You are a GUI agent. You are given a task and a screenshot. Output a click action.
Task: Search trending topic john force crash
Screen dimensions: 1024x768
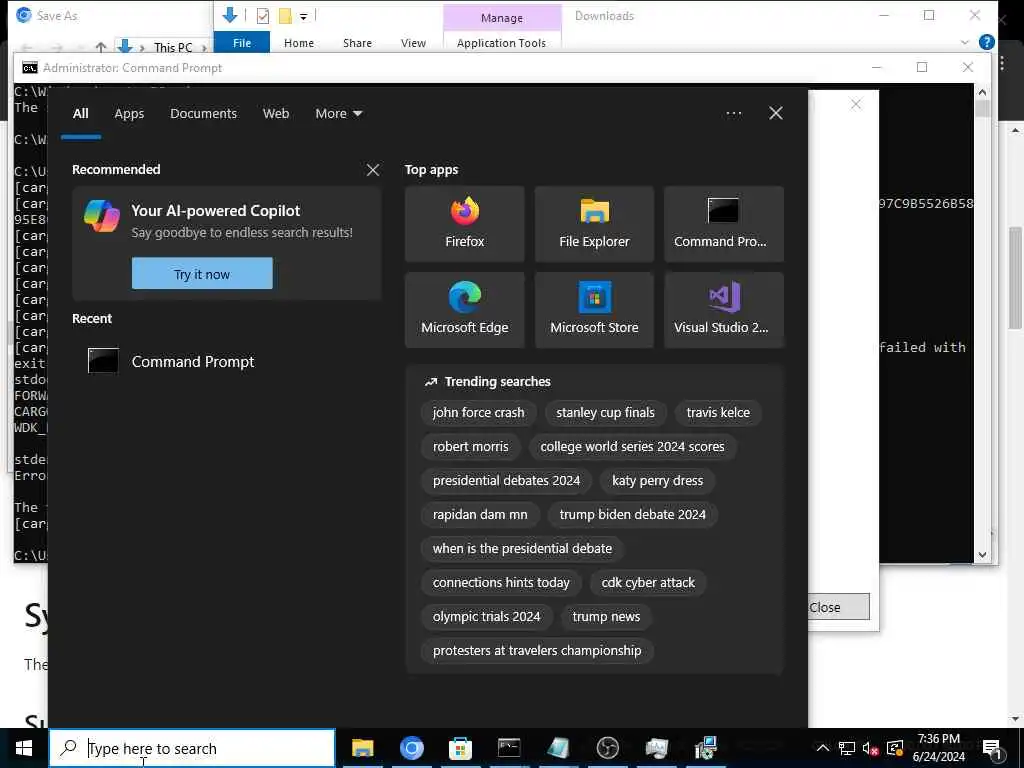(478, 413)
